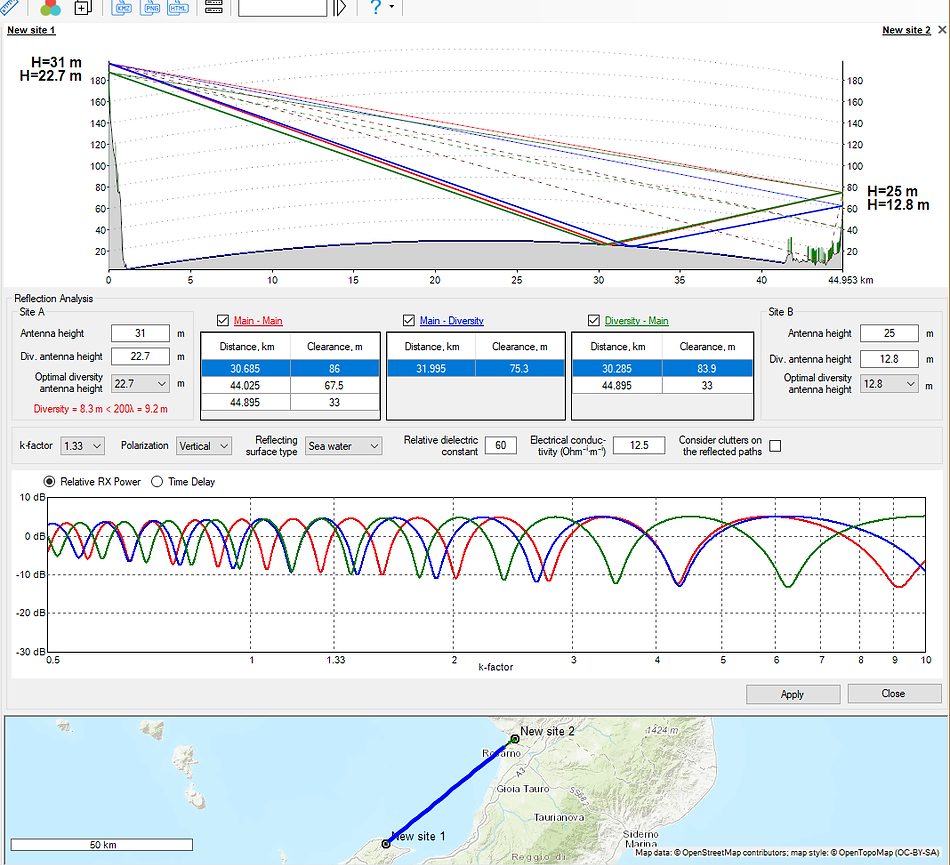950x865 pixels.
Task: Open Site A optimal diversity height dropdown
Action: pyautogui.click(x=141, y=383)
